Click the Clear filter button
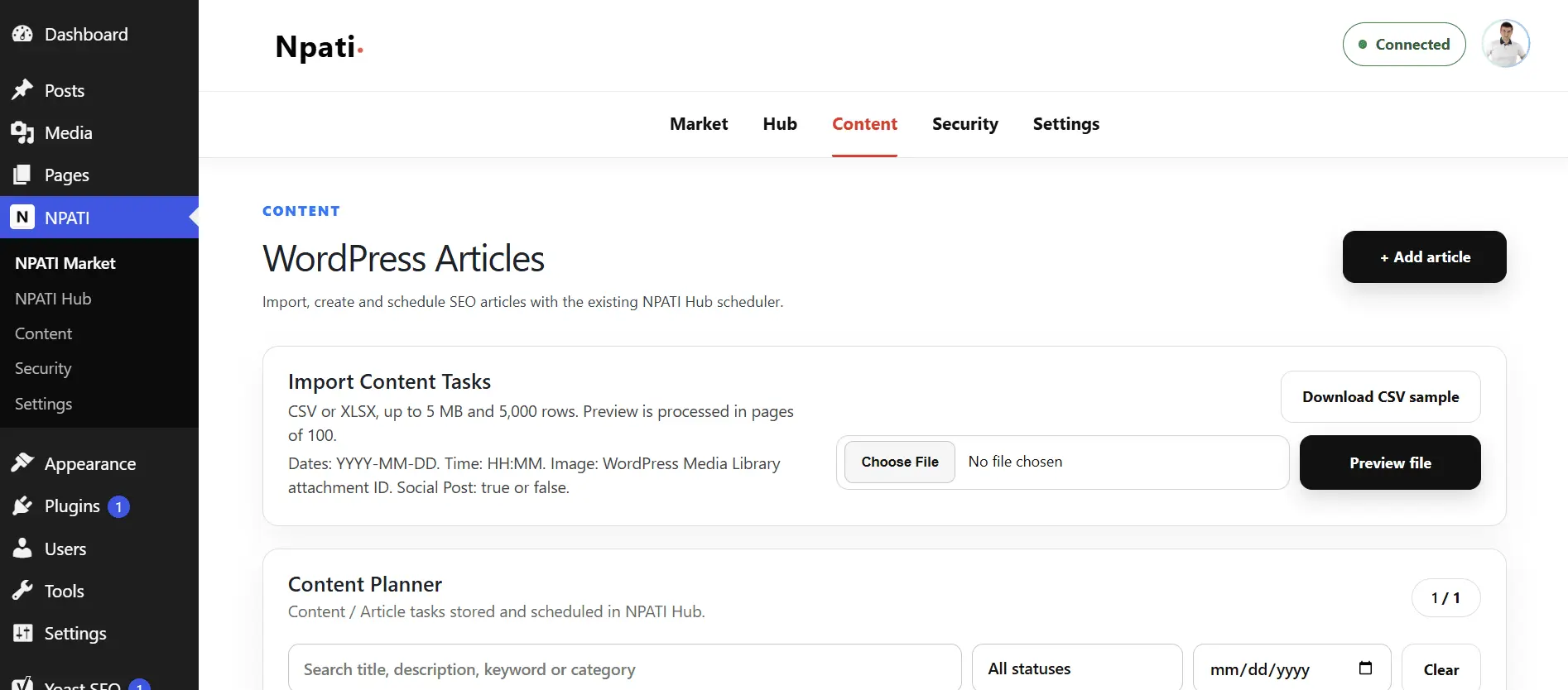 pyautogui.click(x=1441, y=669)
